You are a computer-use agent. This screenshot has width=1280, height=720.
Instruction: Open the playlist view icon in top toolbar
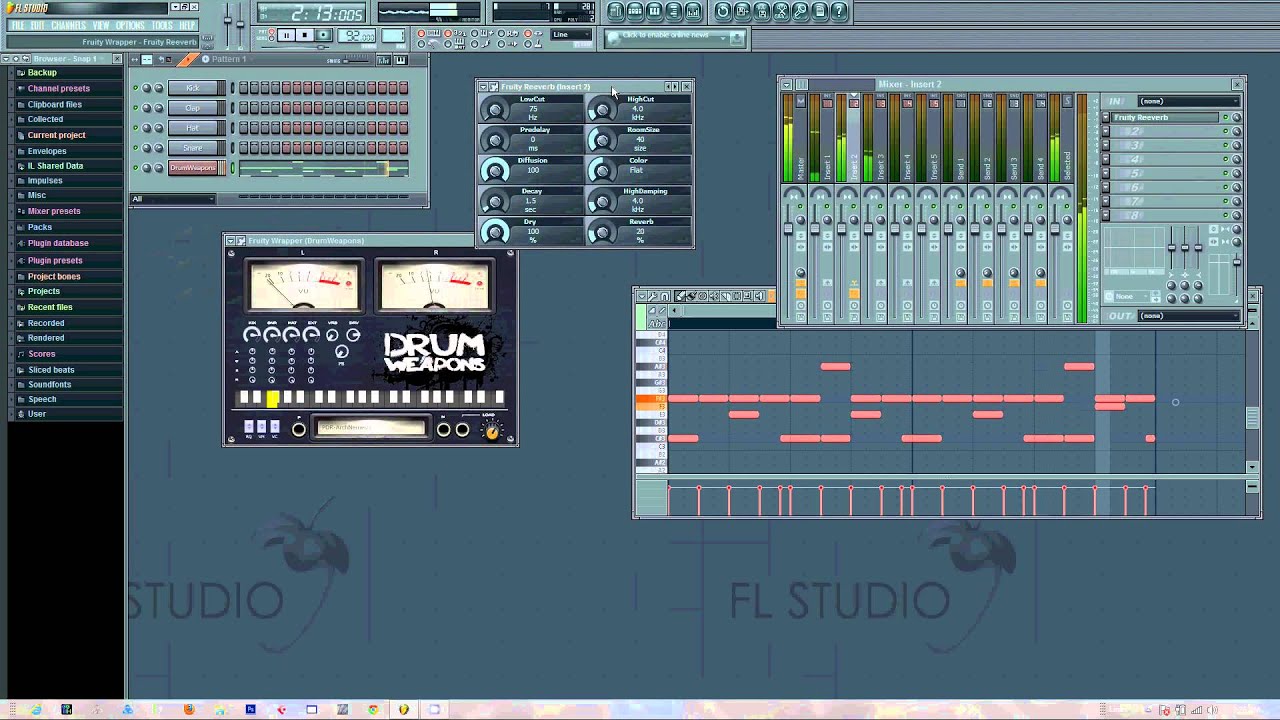616,11
